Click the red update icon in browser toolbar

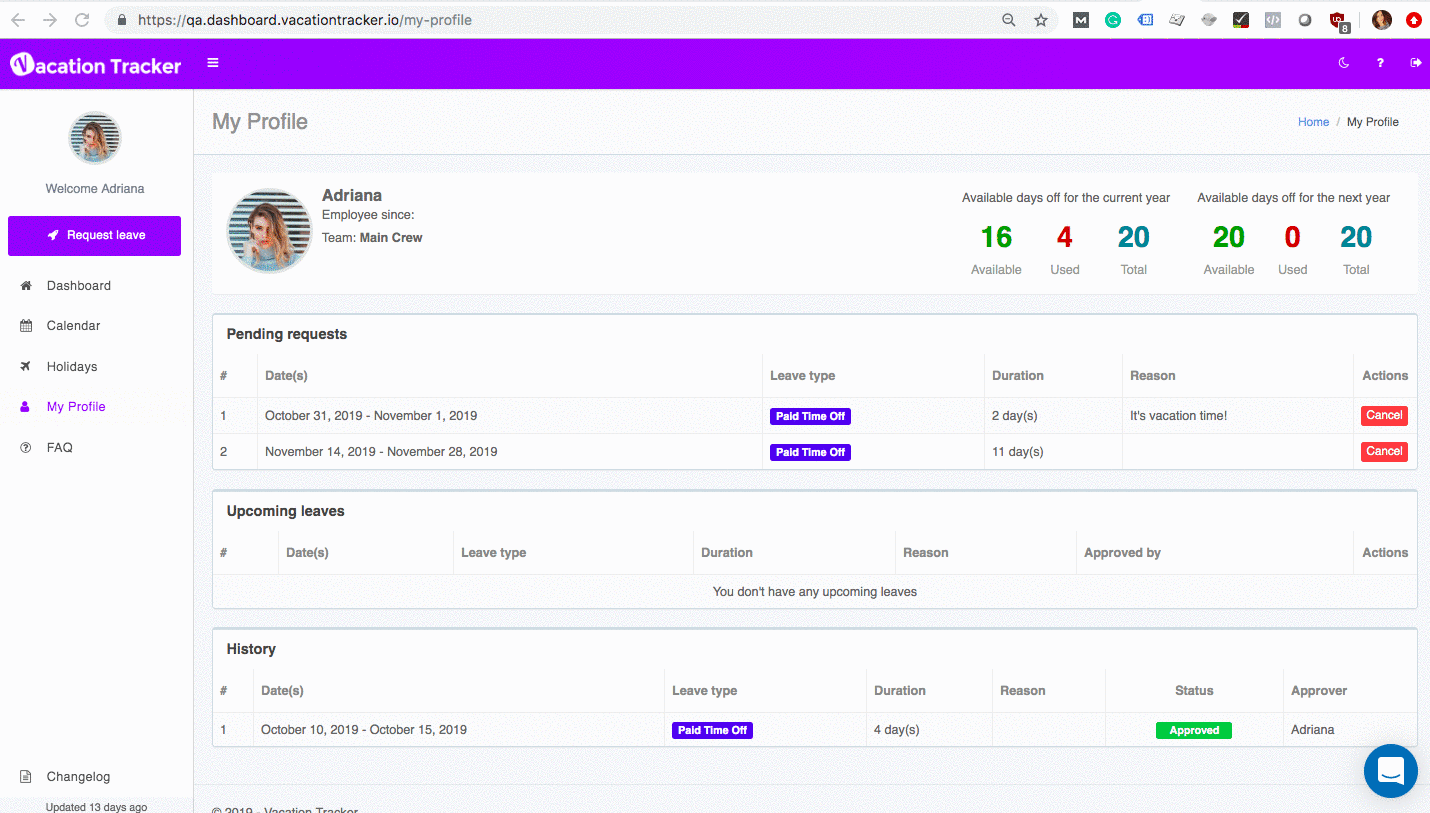pos(1414,20)
